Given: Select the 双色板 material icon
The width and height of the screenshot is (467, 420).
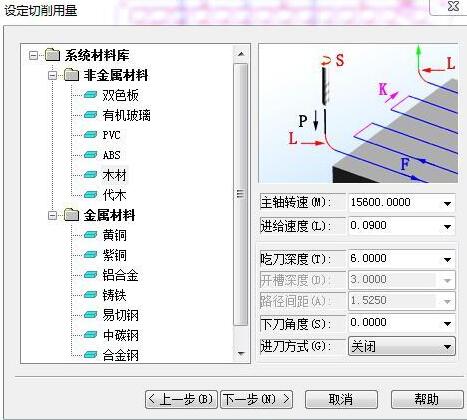Looking at the screenshot, I should tap(90, 95).
